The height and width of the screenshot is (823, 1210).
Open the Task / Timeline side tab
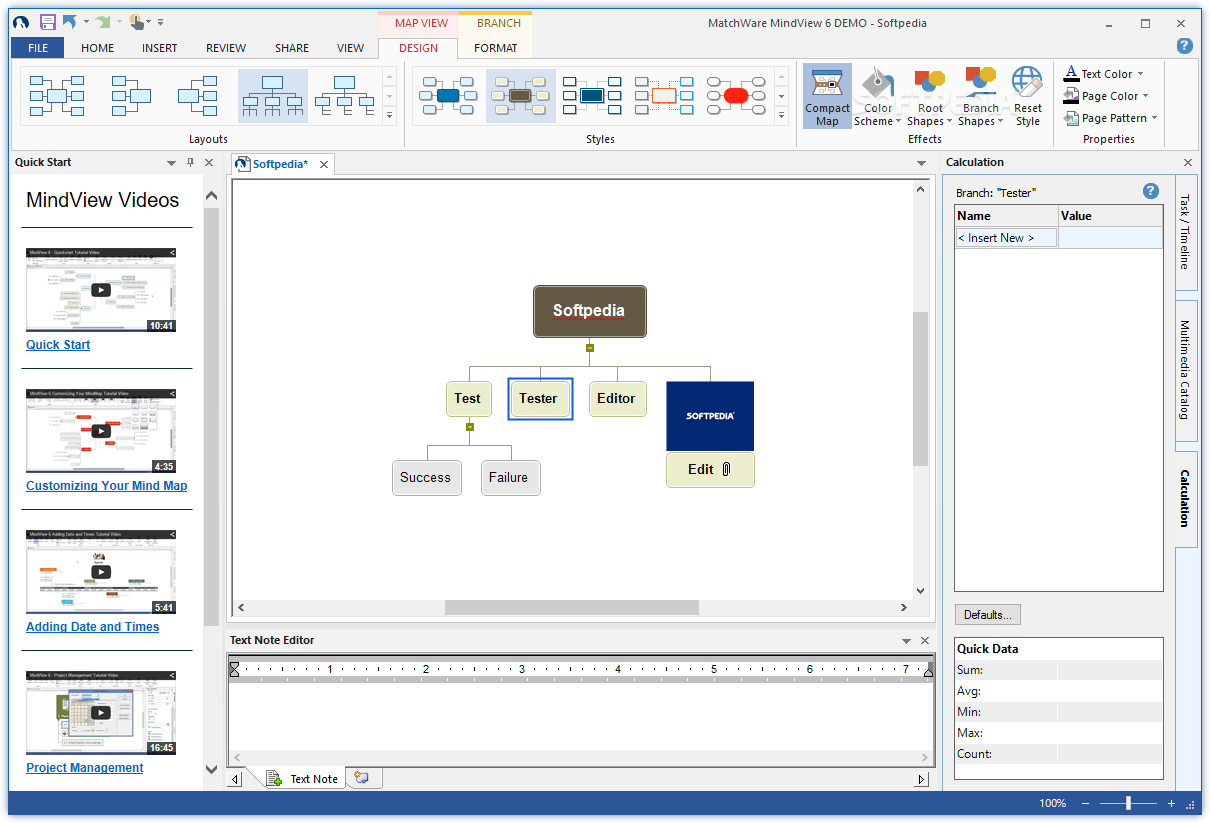(x=1185, y=232)
